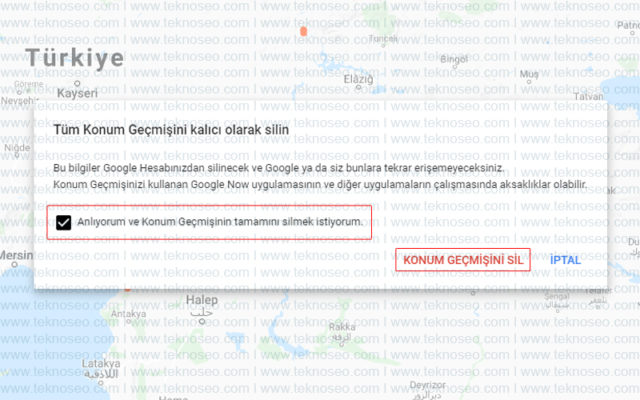Cancel the dialog with İPTAL
640x400 pixels.
(x=565, y=260)
